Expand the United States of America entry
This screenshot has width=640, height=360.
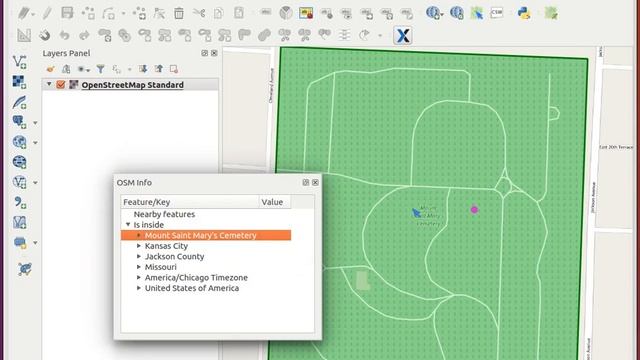click(x=139, y=288)
